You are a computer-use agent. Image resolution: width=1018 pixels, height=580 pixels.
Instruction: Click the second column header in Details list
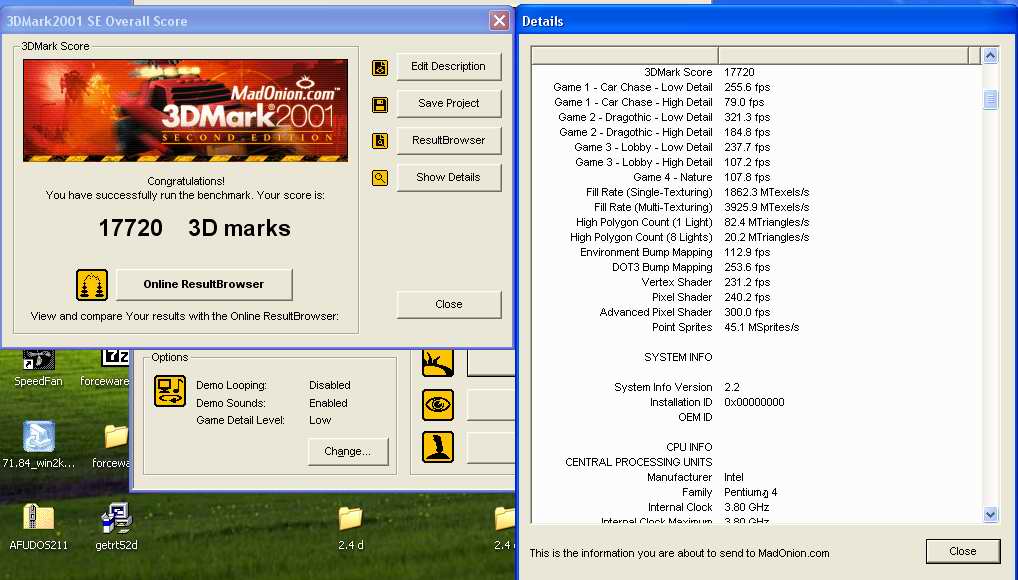(843, 55)
